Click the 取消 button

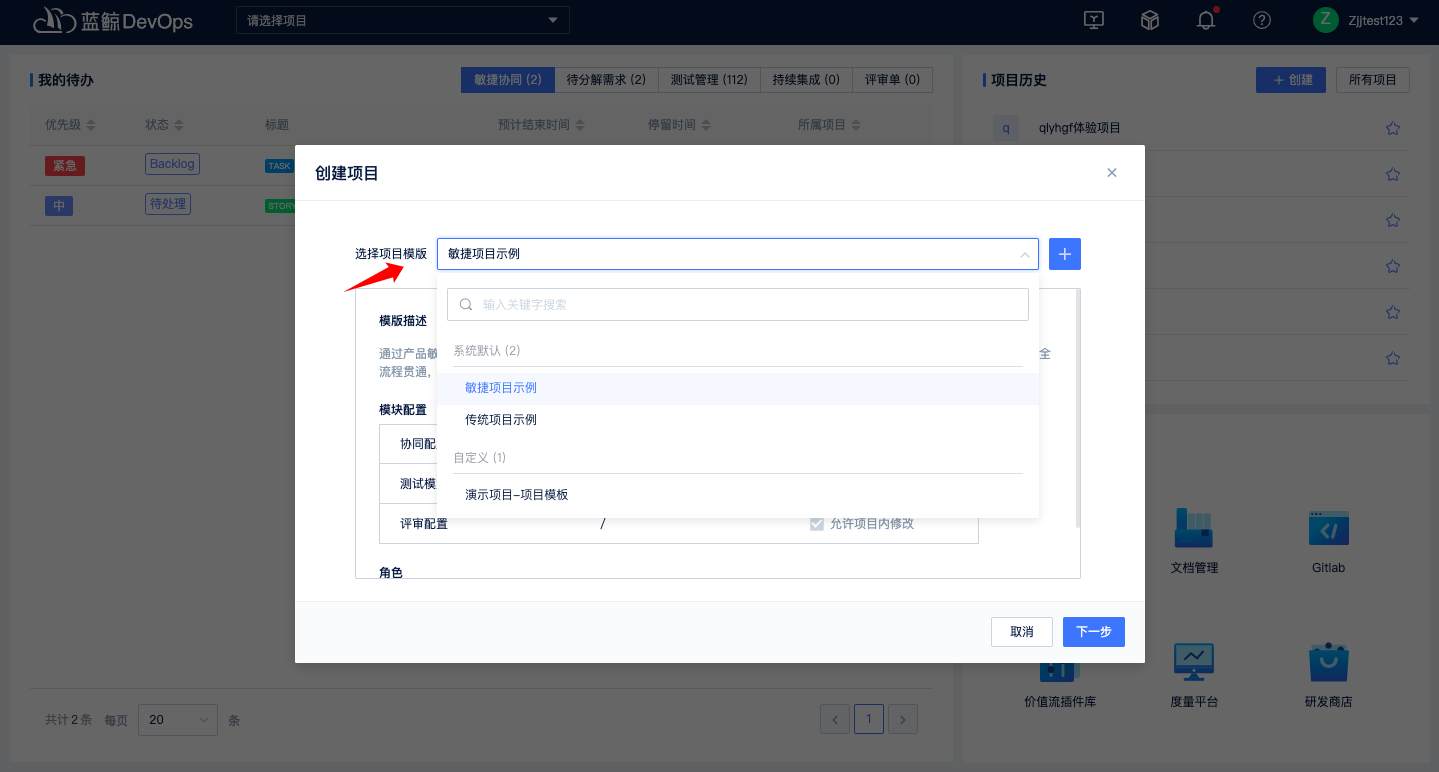(x=1022, y=632)
